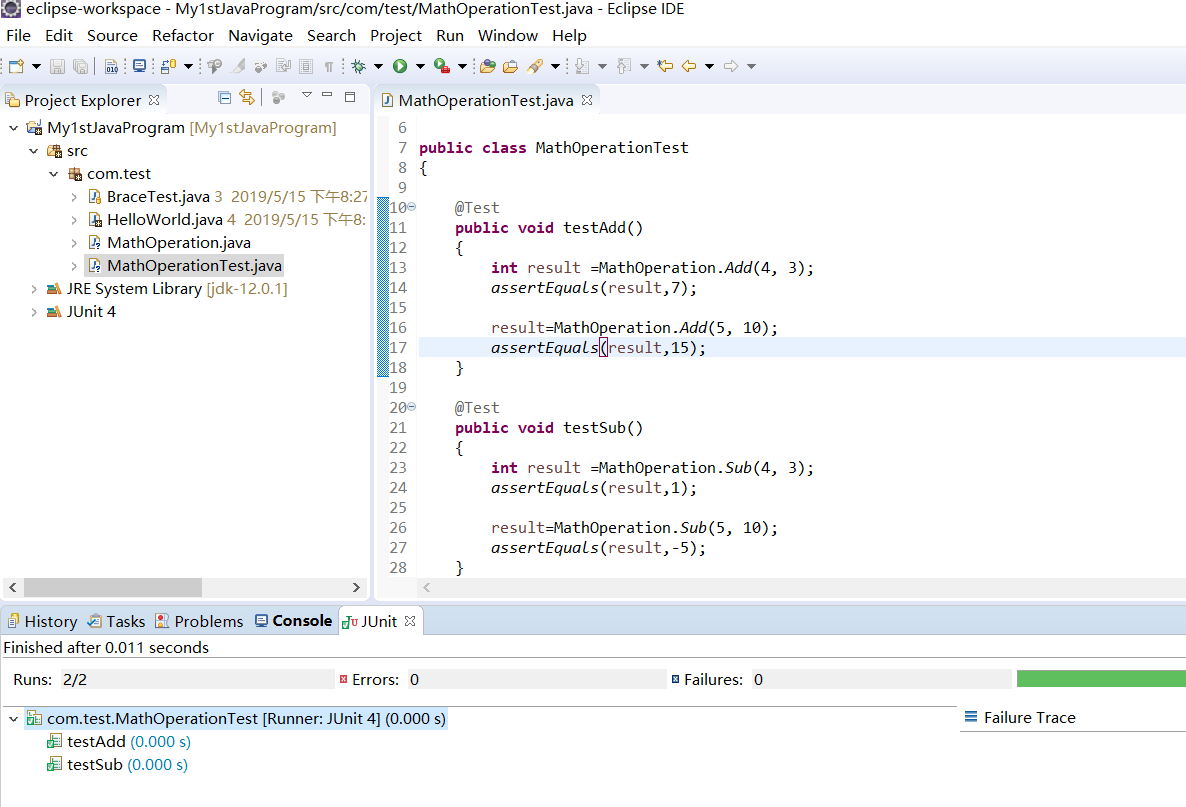The height and width of the screenshot is (807, 1186).
Task: Open the Refactor menu
Action: (182, 36)
